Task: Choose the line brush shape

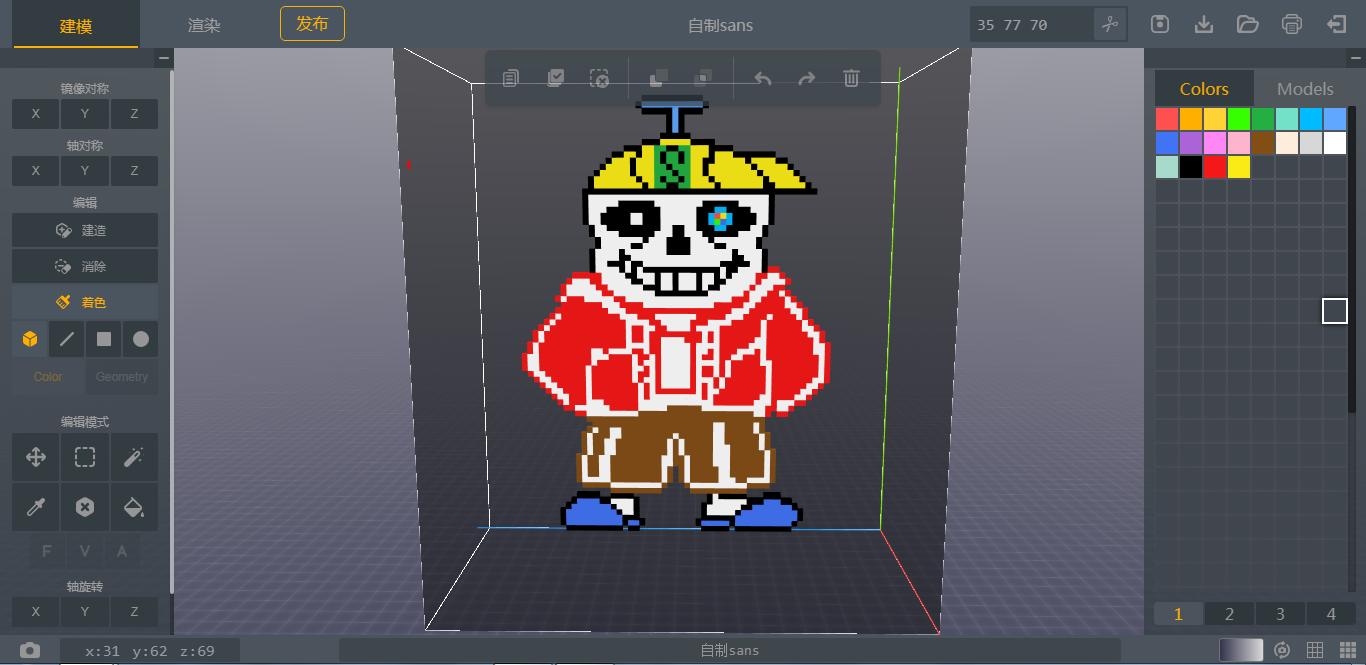Action: tap(67, 339)
